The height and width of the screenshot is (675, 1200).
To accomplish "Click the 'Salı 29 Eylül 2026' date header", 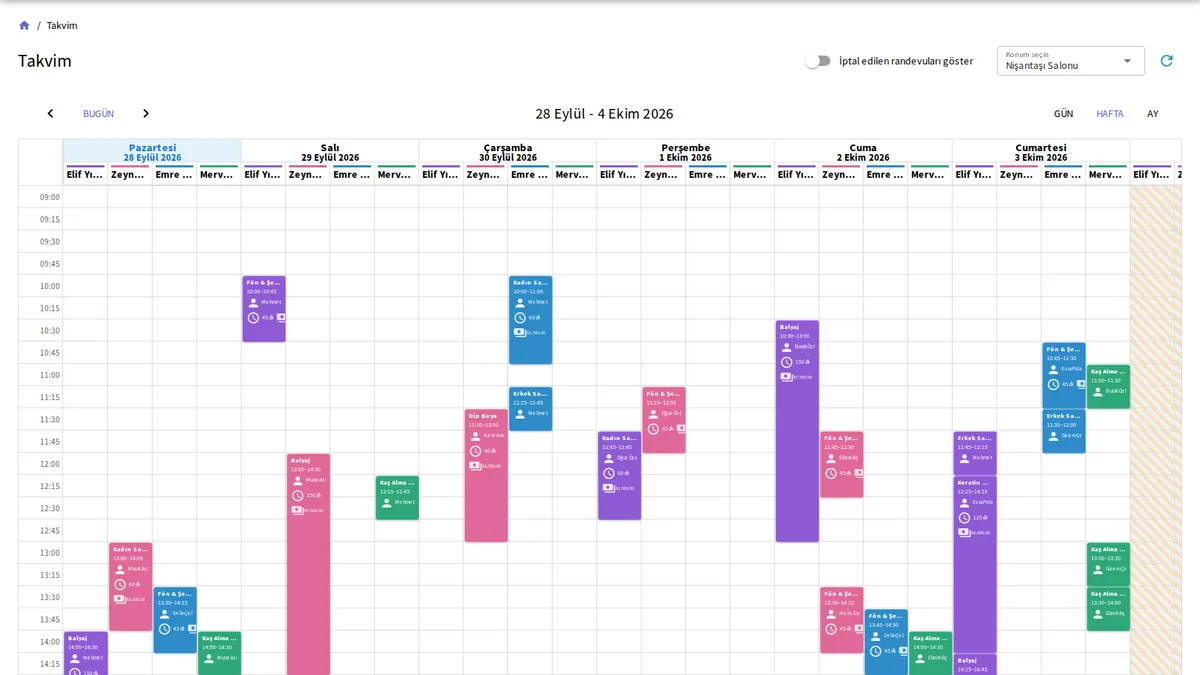I will point(330,152).
